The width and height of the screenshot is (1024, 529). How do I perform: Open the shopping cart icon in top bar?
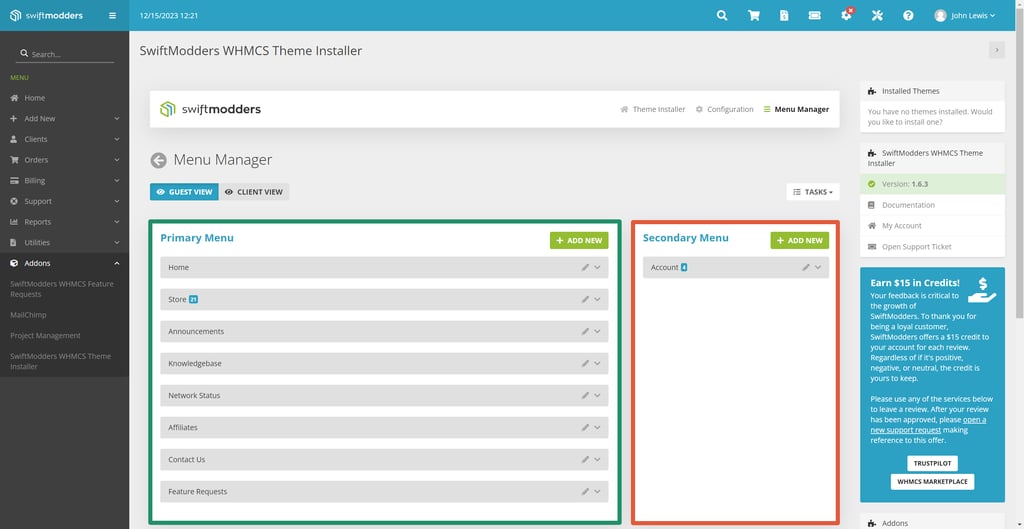tap(754, 16)
